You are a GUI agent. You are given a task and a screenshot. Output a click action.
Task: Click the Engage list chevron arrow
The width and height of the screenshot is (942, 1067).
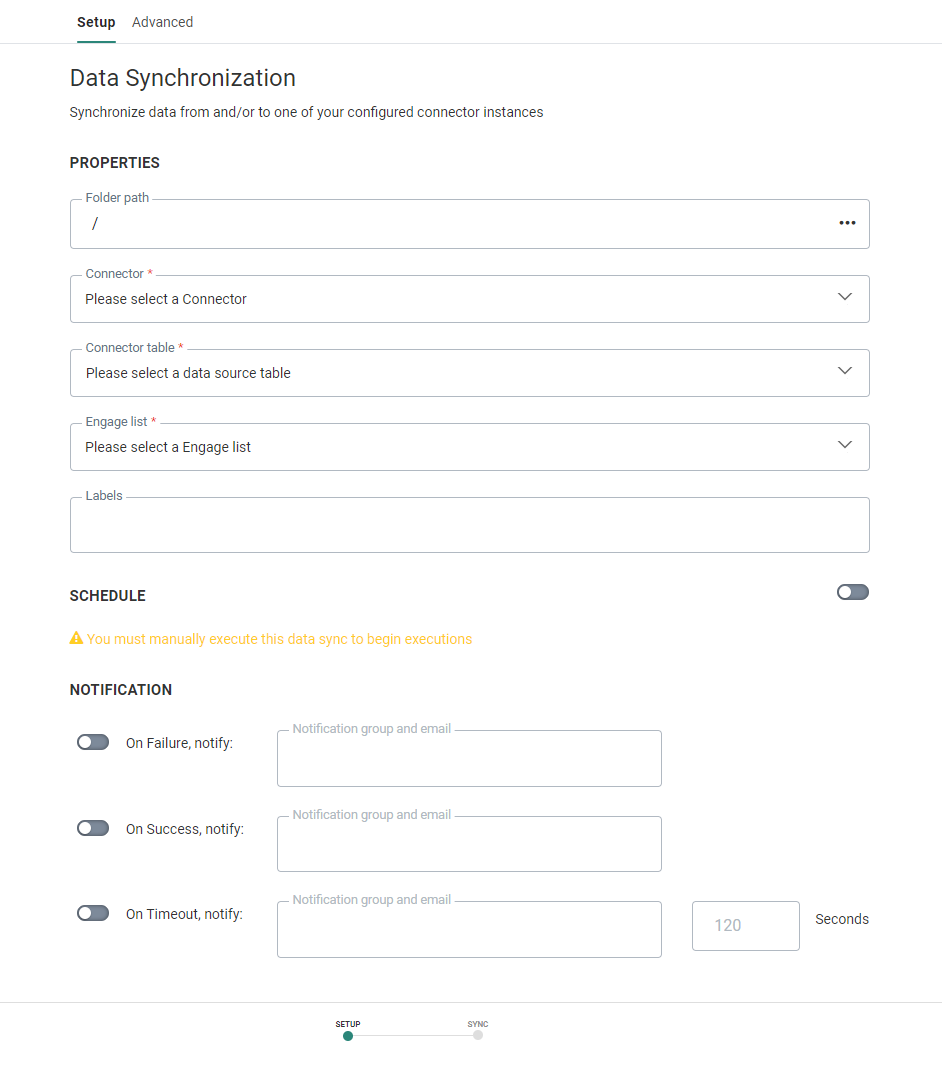[845, 445]
